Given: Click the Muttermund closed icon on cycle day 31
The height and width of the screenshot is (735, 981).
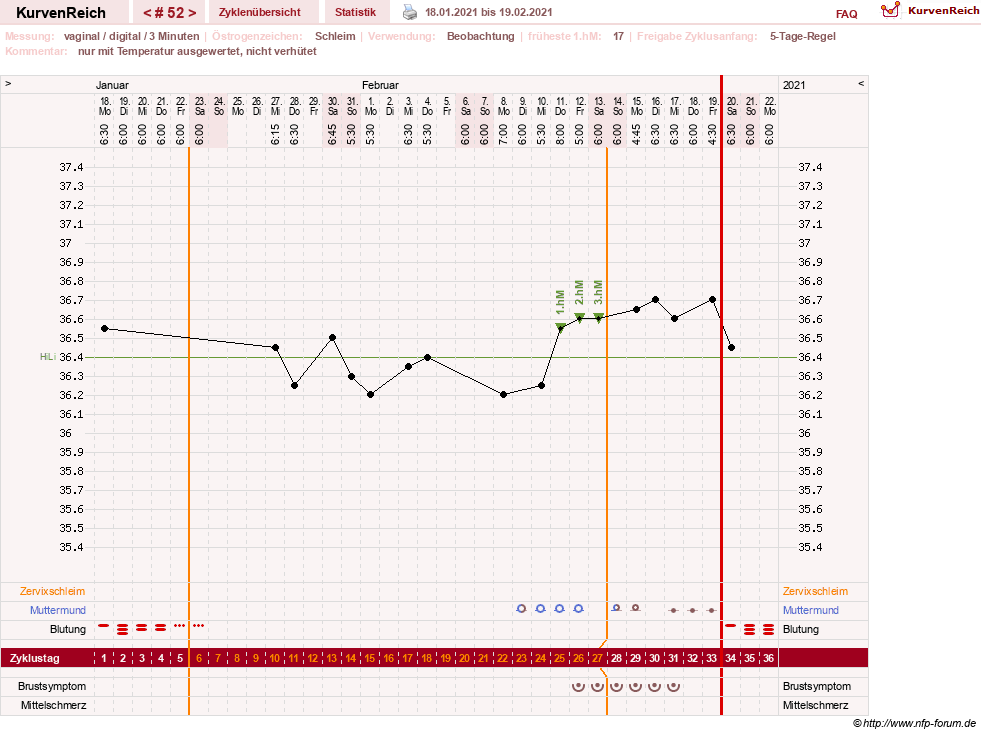Looking at the screenshot, I should [x=674, y=611].
